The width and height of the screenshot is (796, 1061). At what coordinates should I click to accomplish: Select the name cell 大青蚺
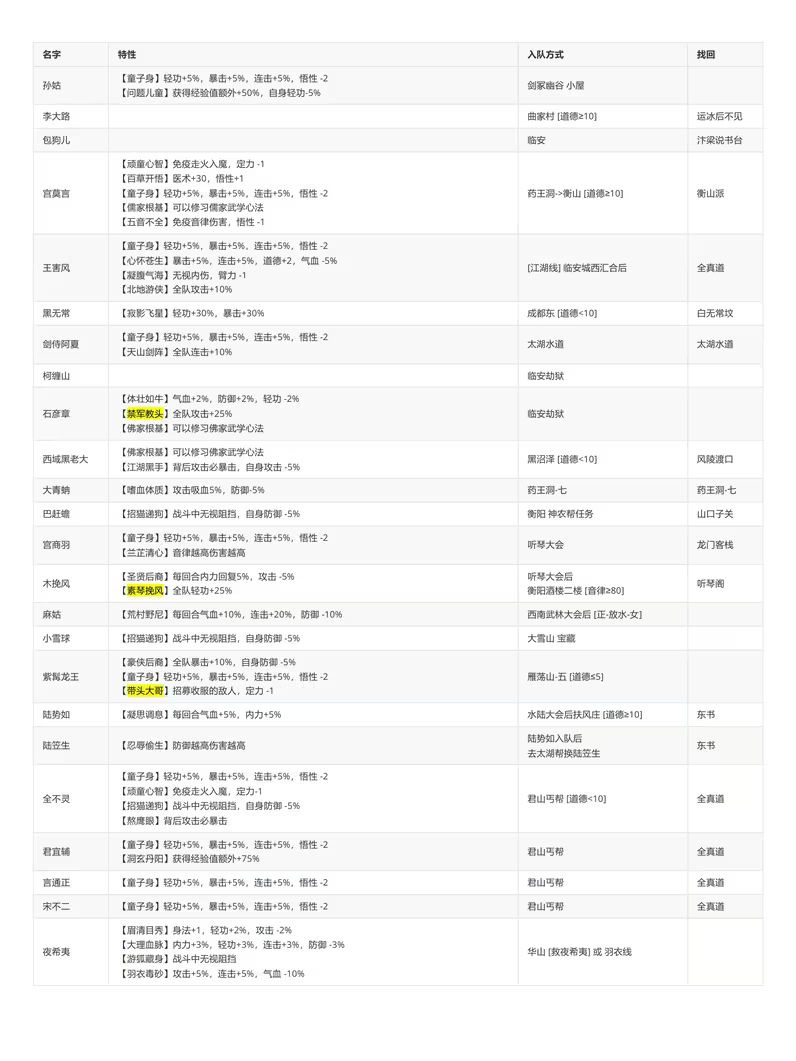pos(56,491)
